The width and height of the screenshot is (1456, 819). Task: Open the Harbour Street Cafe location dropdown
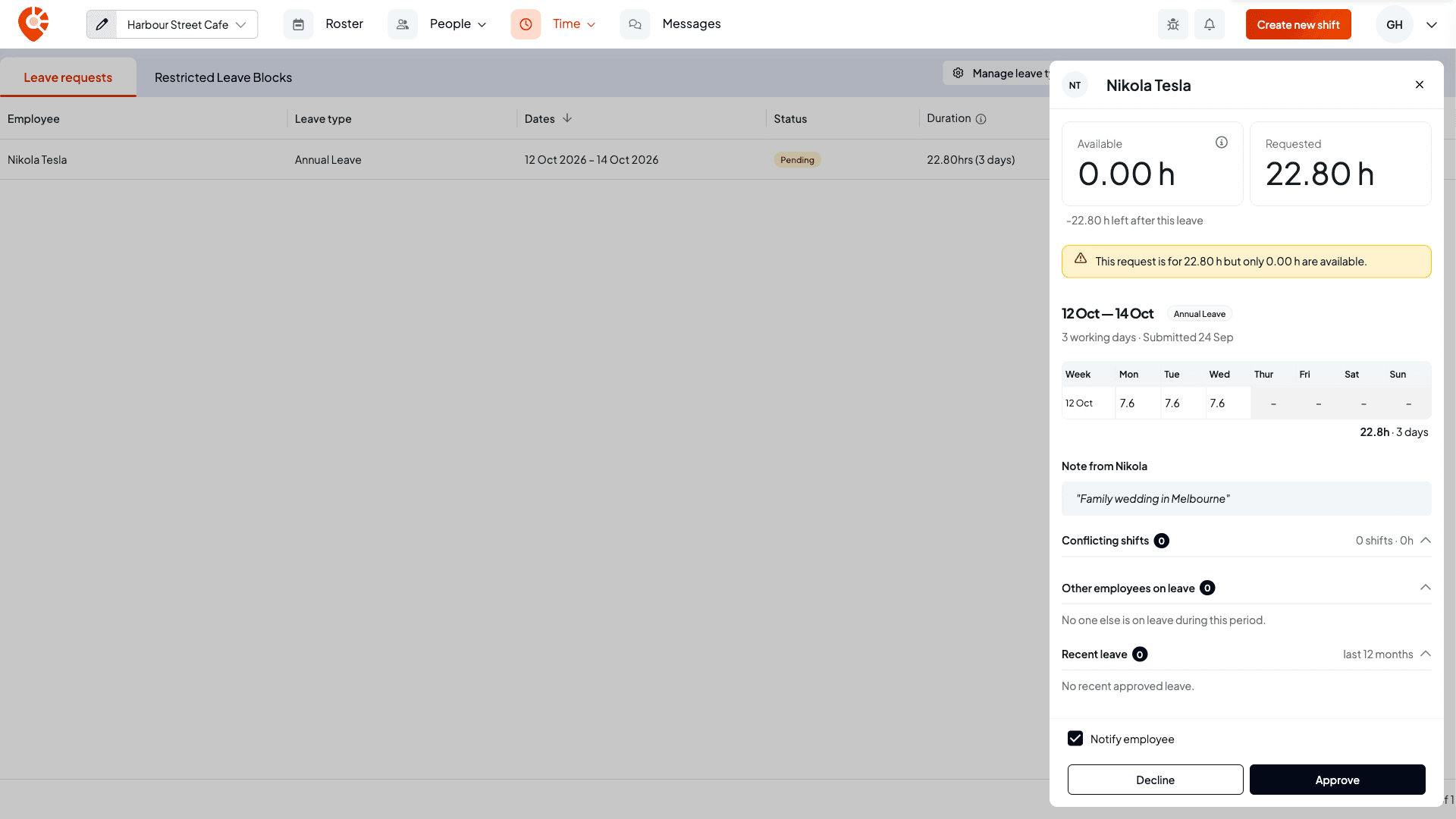click(x=187, y=24)
